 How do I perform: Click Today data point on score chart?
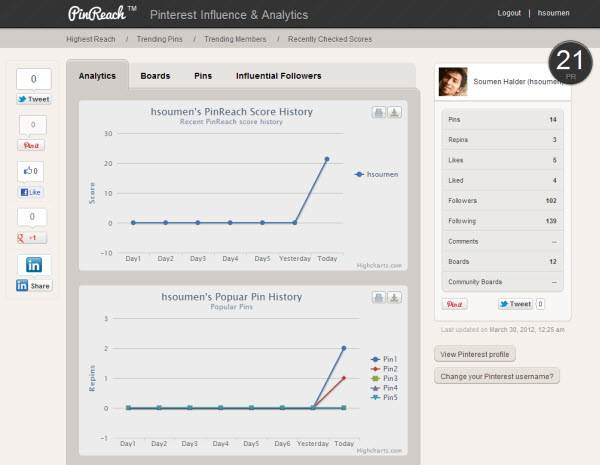(327, 159)
